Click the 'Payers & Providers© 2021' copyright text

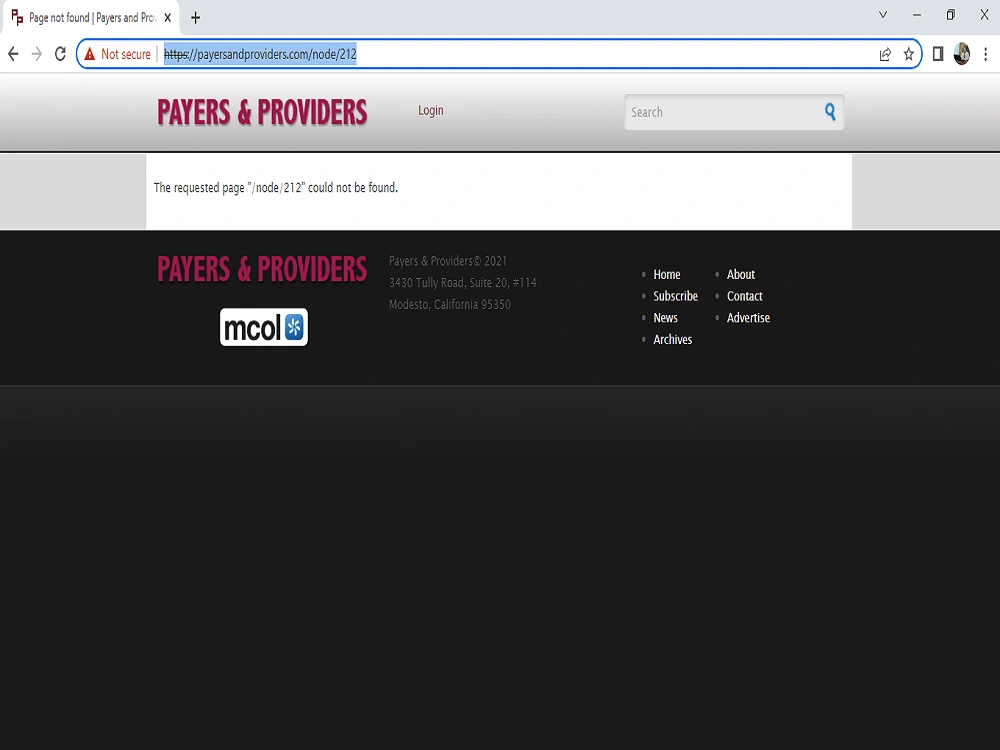coord(448,261)
